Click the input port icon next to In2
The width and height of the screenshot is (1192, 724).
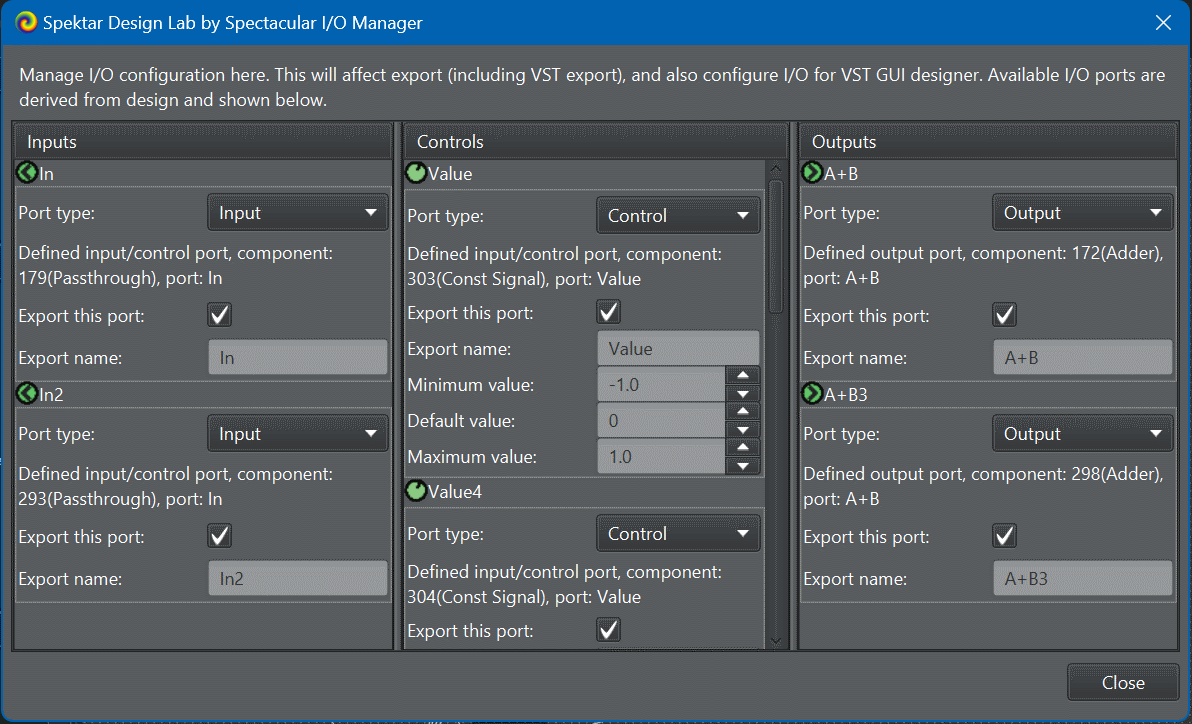pyautogui.click(x=27, y=394)
